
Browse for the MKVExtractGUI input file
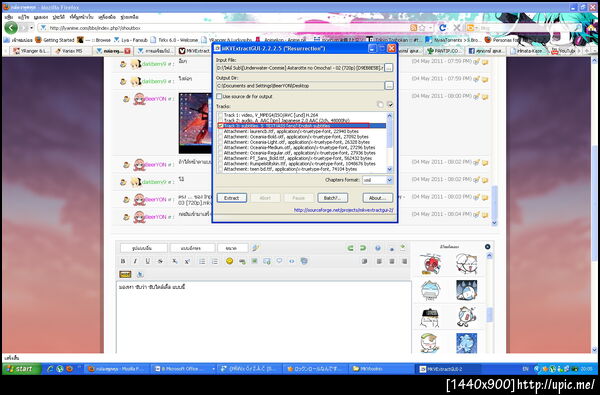389,68
